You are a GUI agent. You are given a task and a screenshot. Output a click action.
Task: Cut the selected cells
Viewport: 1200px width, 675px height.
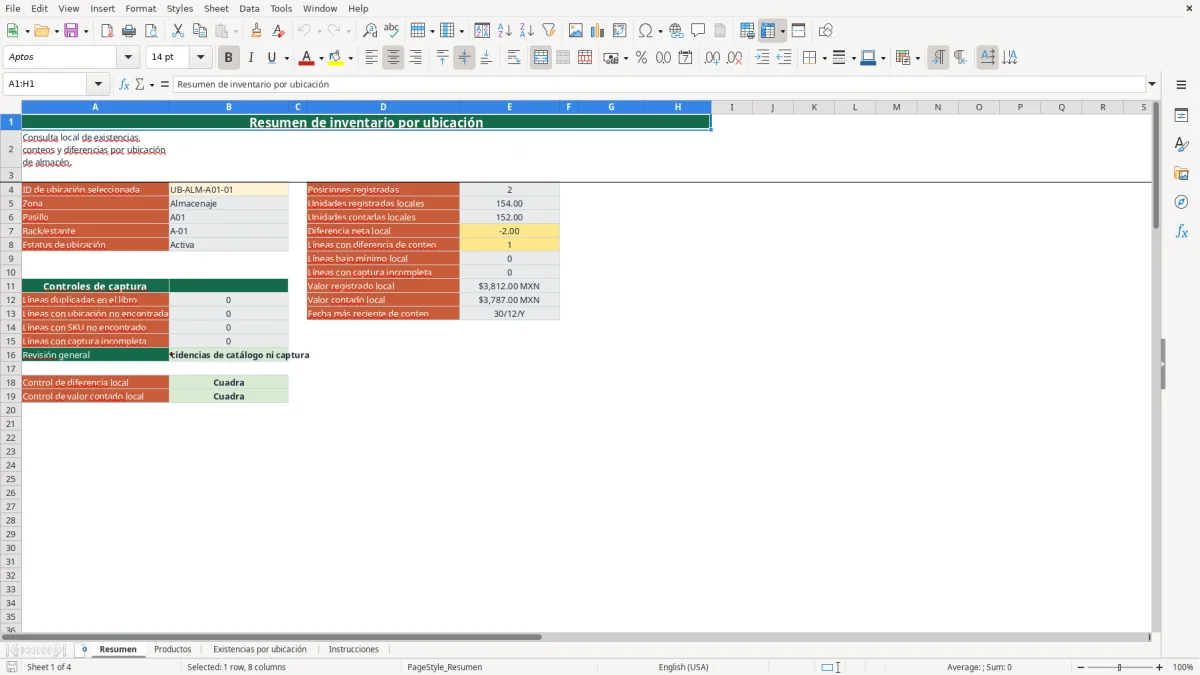[x=178, y=30]
